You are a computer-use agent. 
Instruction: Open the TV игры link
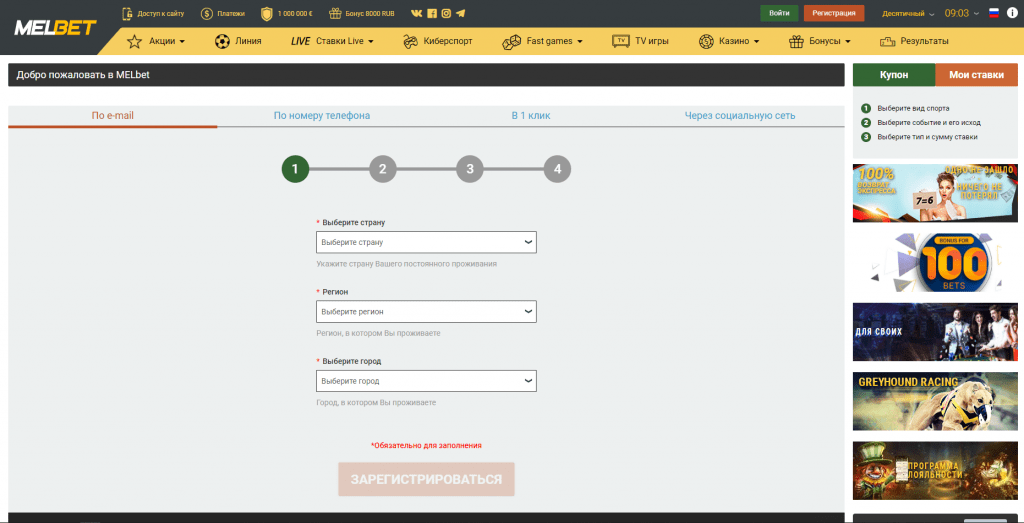652,41
